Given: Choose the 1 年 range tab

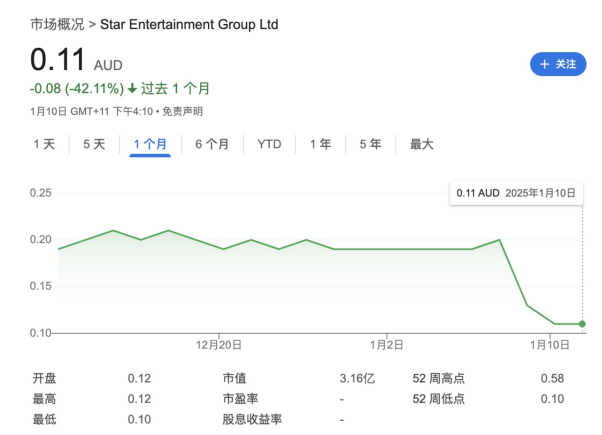Looking at the screenshot, I should click(x=320, y=144).
